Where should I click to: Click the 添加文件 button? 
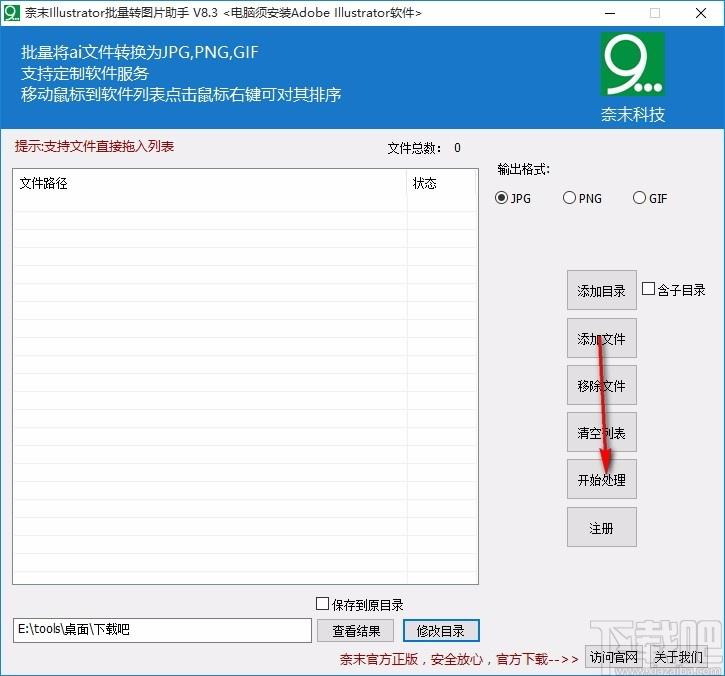pyautogui.click(x=602, y=338)
